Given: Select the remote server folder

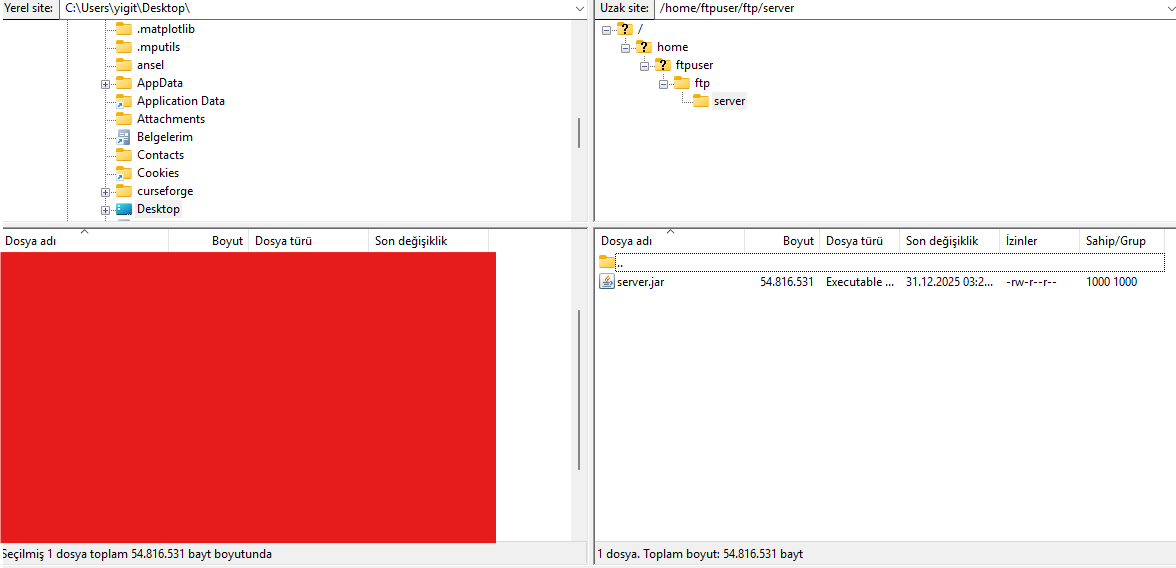Looking at the screenshot, I should coord(729,101).
